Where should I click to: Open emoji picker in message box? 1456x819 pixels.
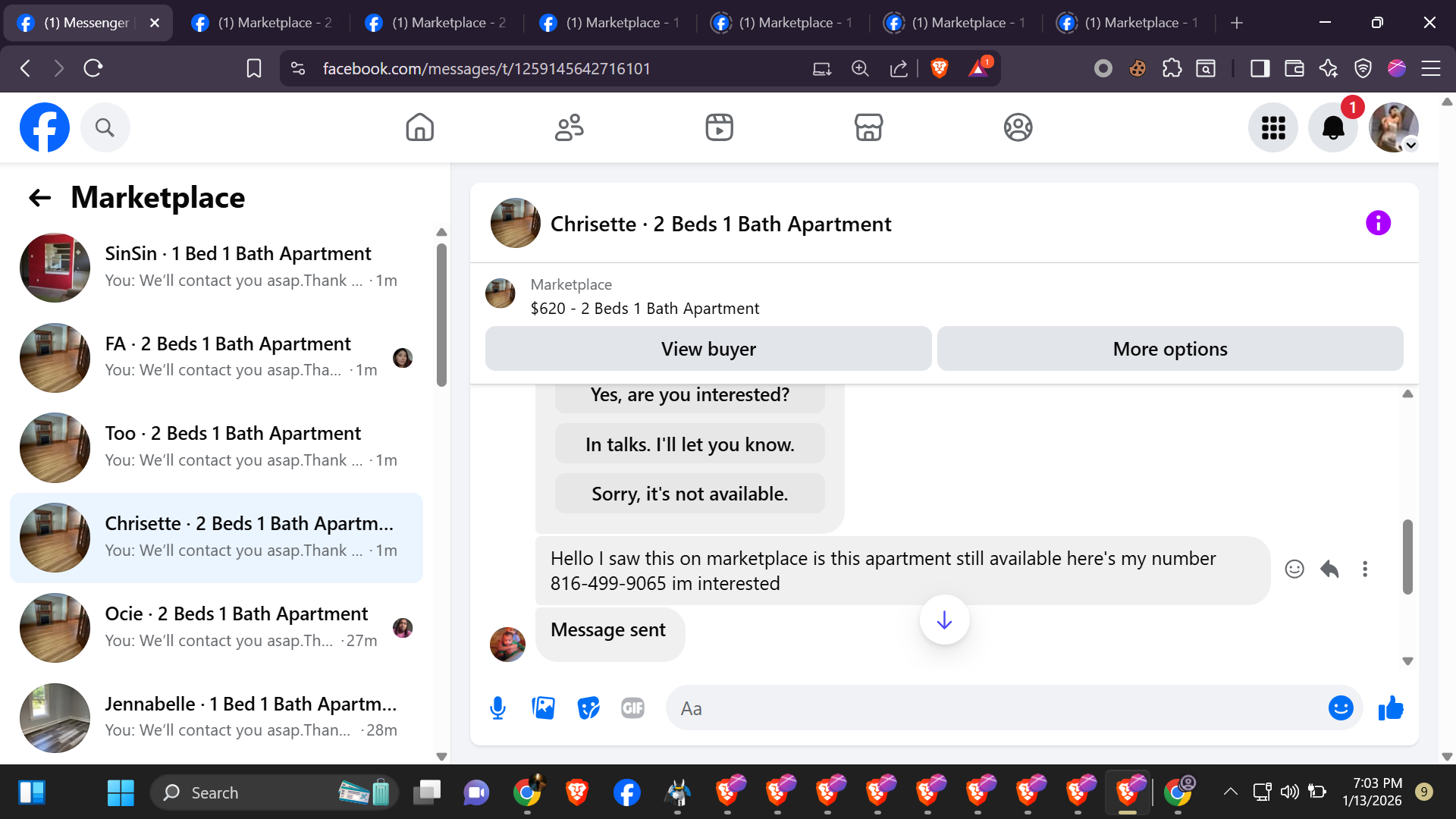point(1340,708)
